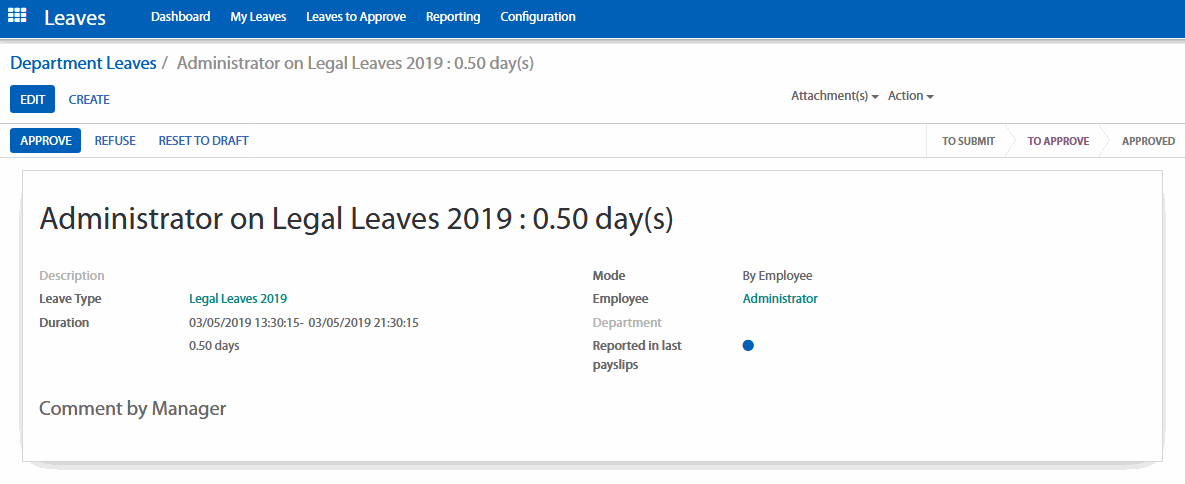Select the Approved status stage
Image resolution: width=1185 pixels, height=484 pixels.
click(1148, 141)
